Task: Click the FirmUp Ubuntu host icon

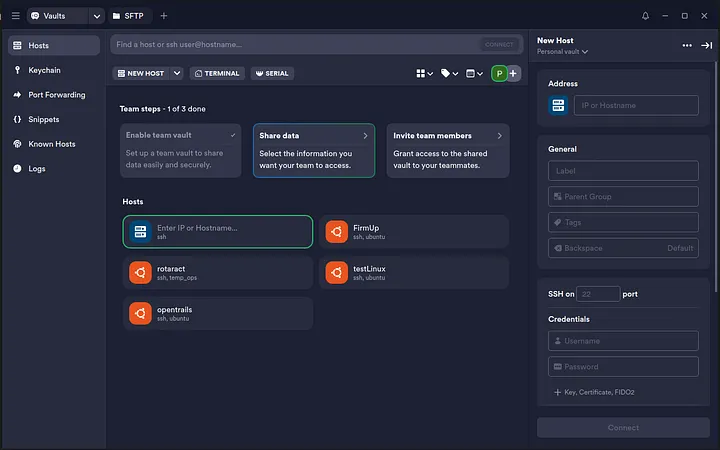Action: pos(337,232)
